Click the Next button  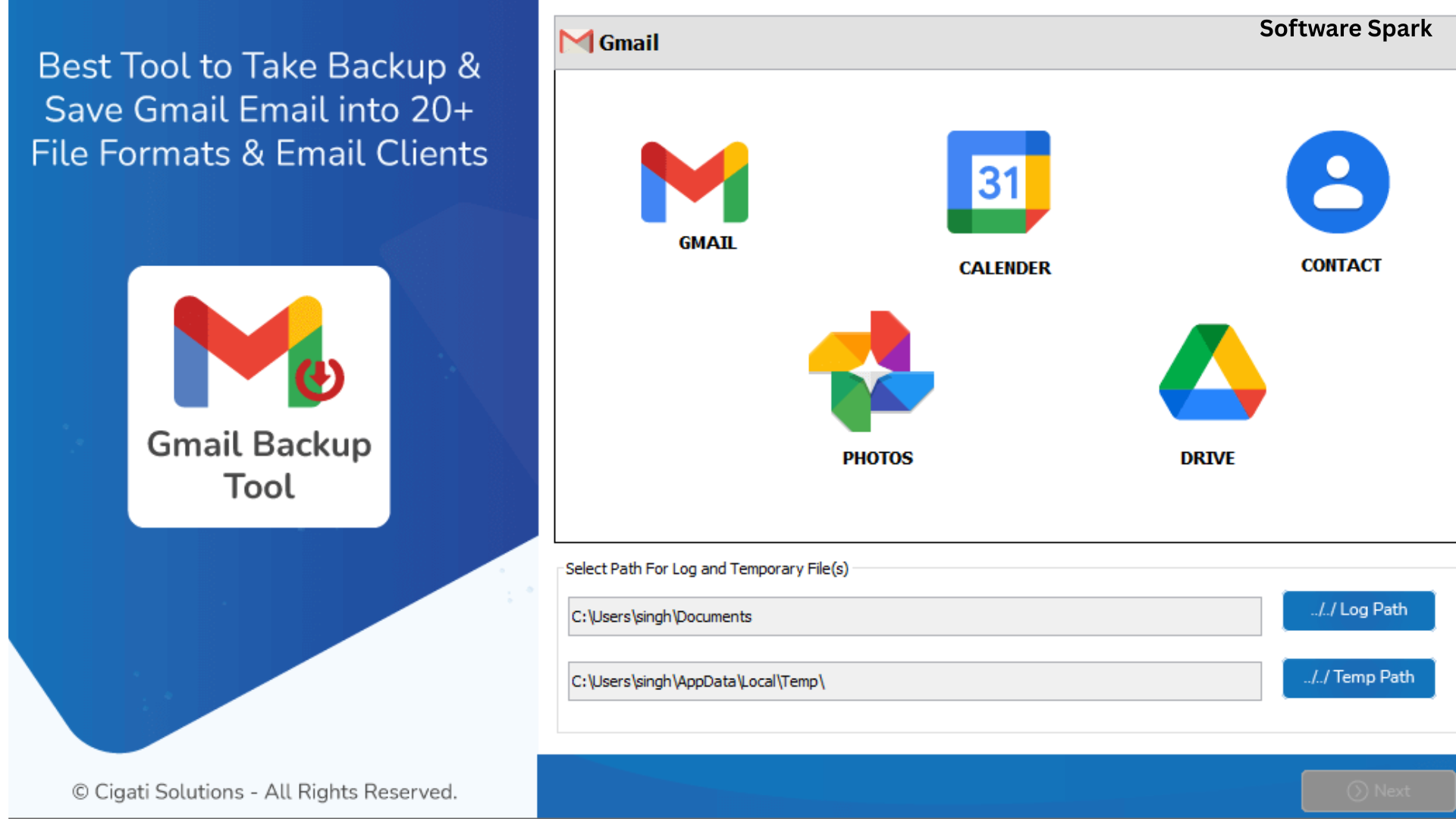[1378, 791]
